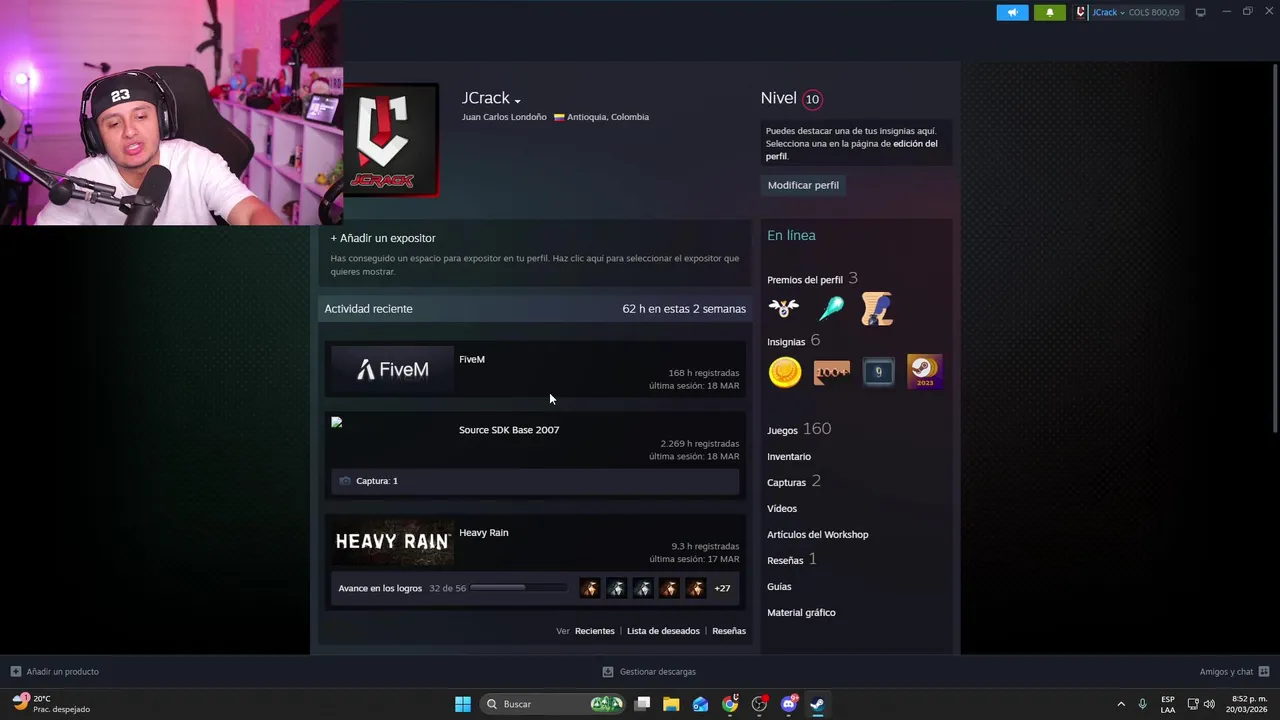Open the 'Recientes' games view
Screen dimensions: 1280x720
(594, 631)
